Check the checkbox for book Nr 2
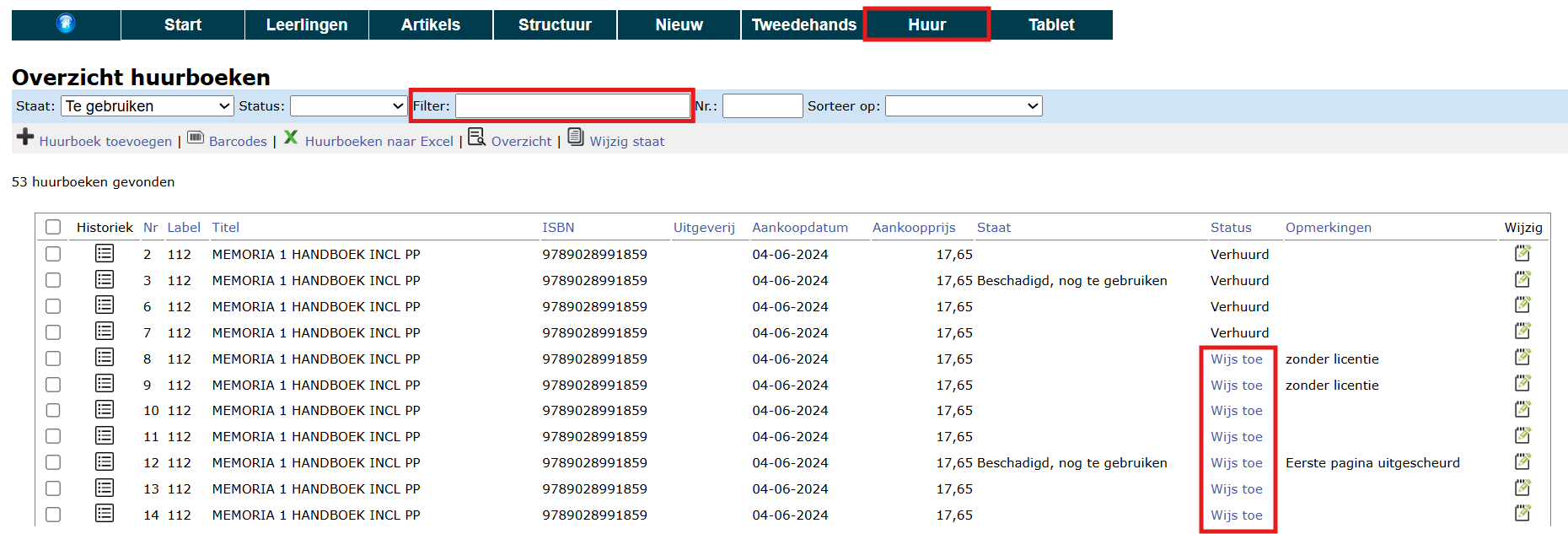 [x=53, y=254]
